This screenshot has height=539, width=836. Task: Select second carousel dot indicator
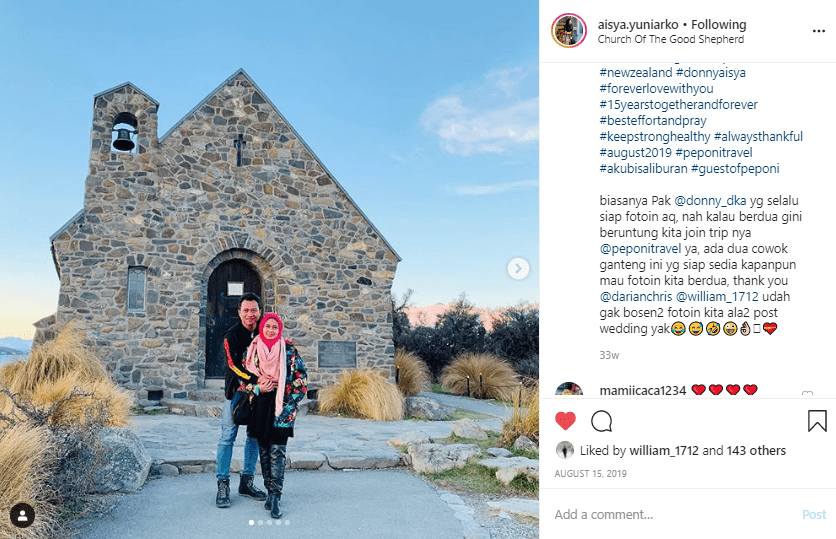click(260, 522)
